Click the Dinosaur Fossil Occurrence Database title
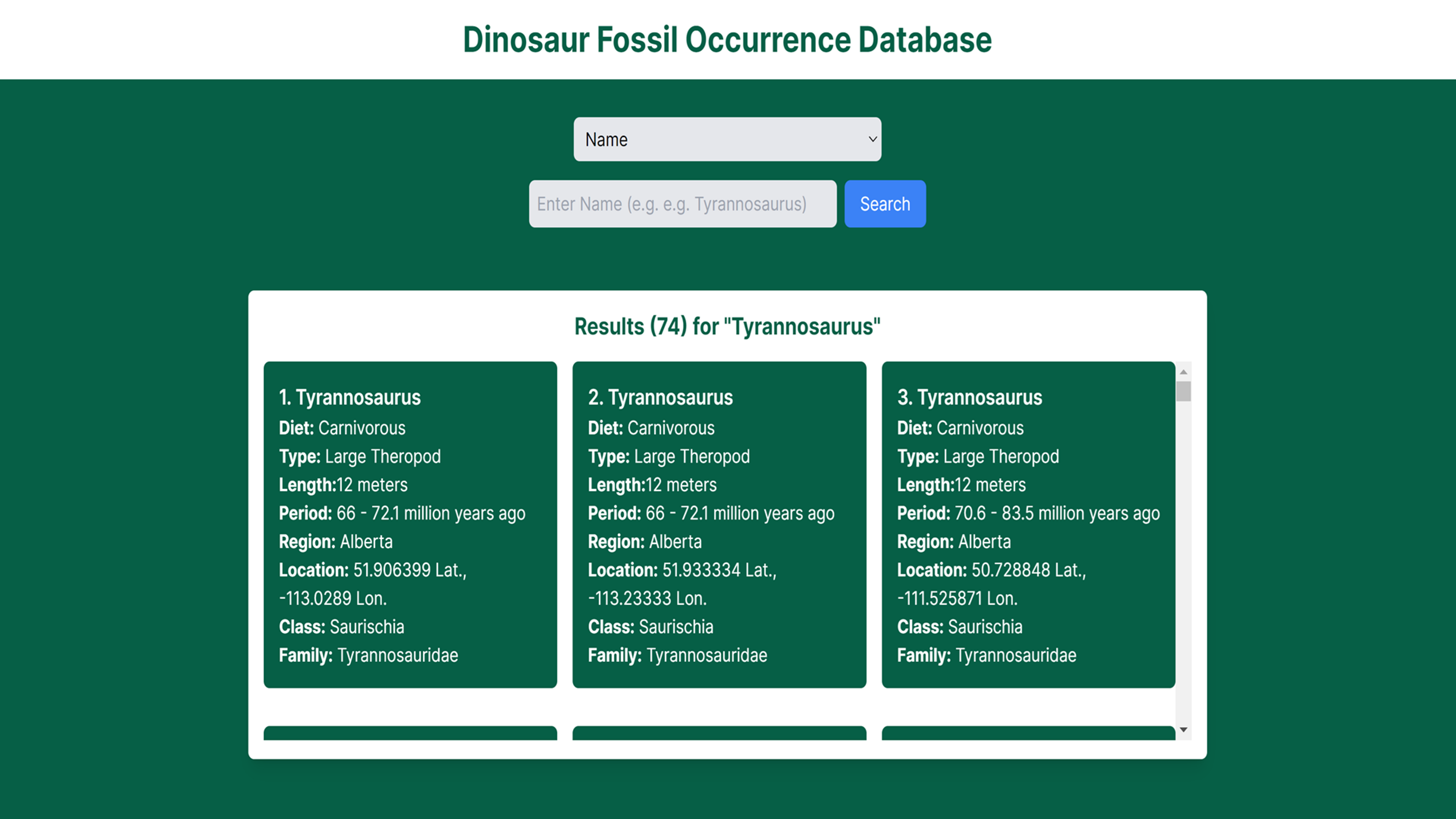 727,39
